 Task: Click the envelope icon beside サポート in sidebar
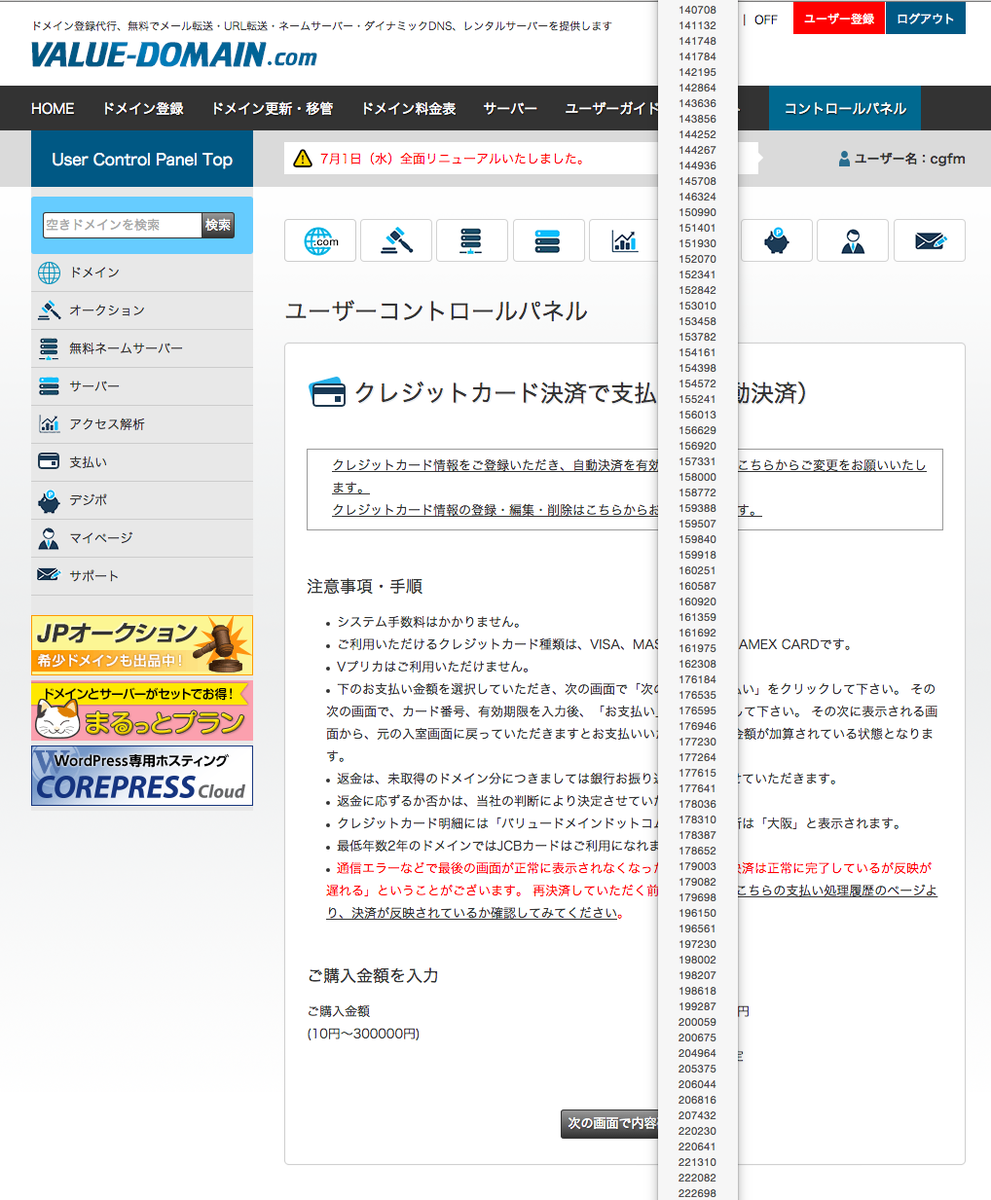tap(48, 575)
